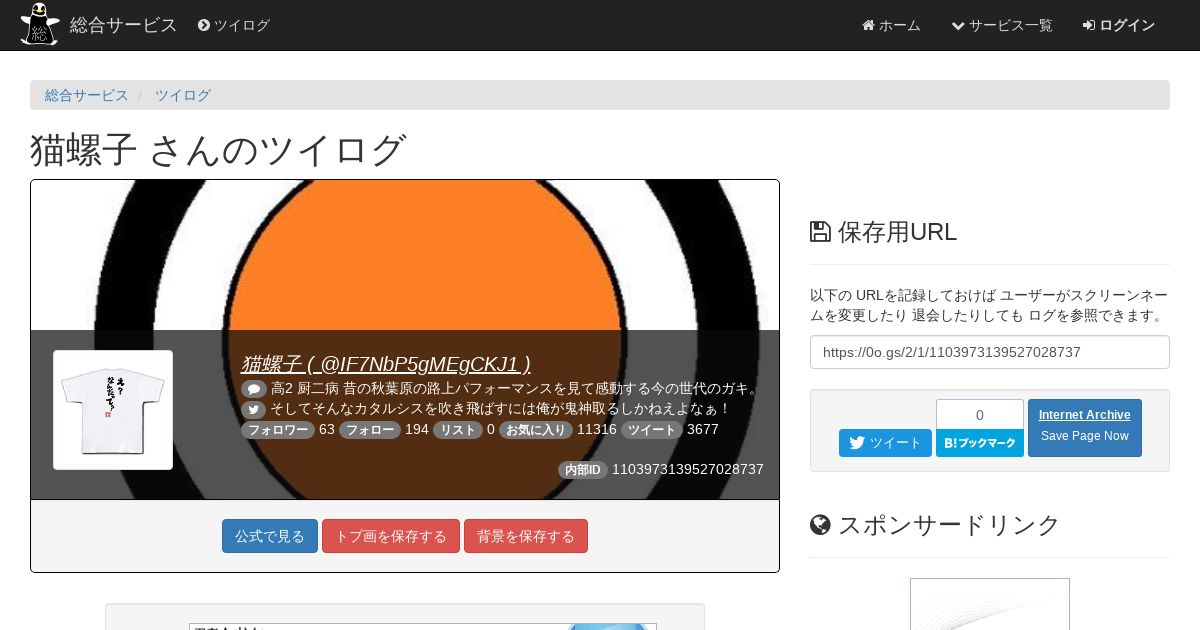Click circled arrow icon before ツイログ
The height and width of the screenshot is (630, 1200).
204,25
